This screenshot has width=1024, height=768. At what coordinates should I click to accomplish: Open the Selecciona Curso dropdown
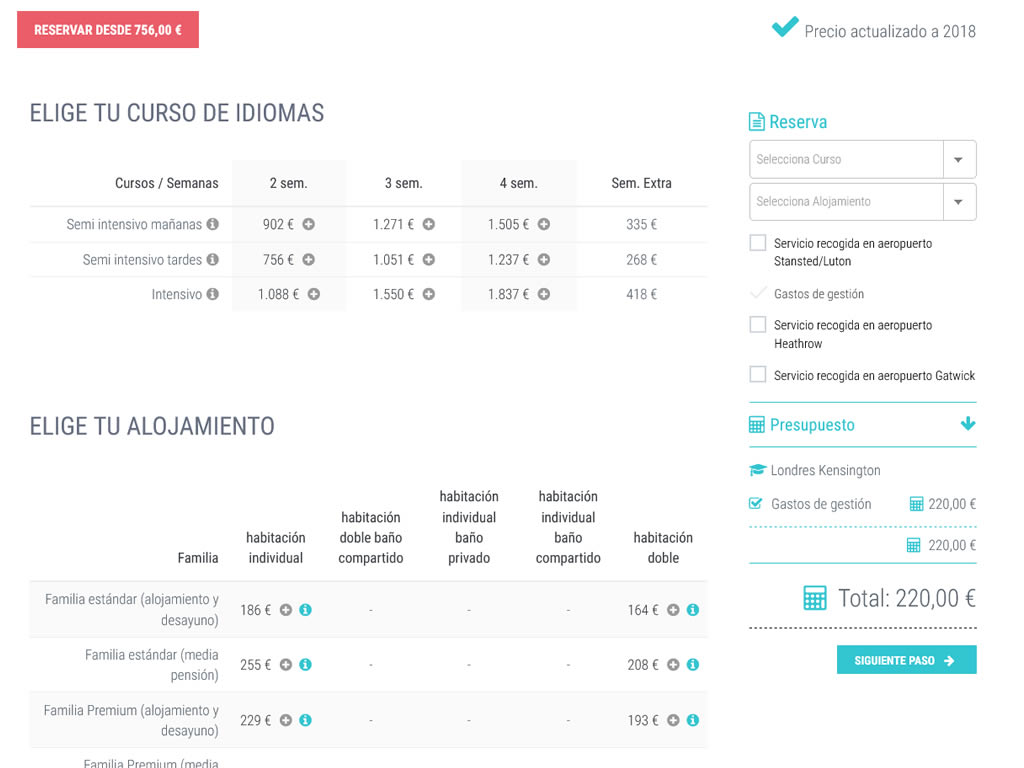(958, 159)
